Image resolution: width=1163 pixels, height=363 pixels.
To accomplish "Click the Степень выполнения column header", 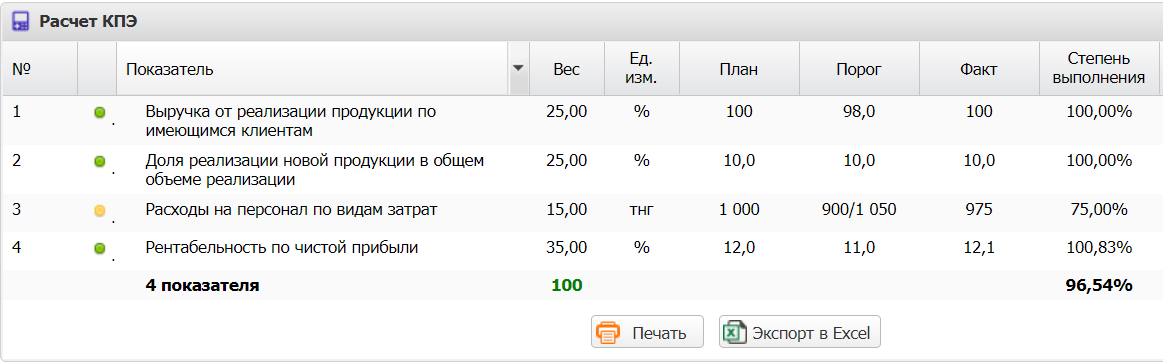I will (x=1099, y=68).
